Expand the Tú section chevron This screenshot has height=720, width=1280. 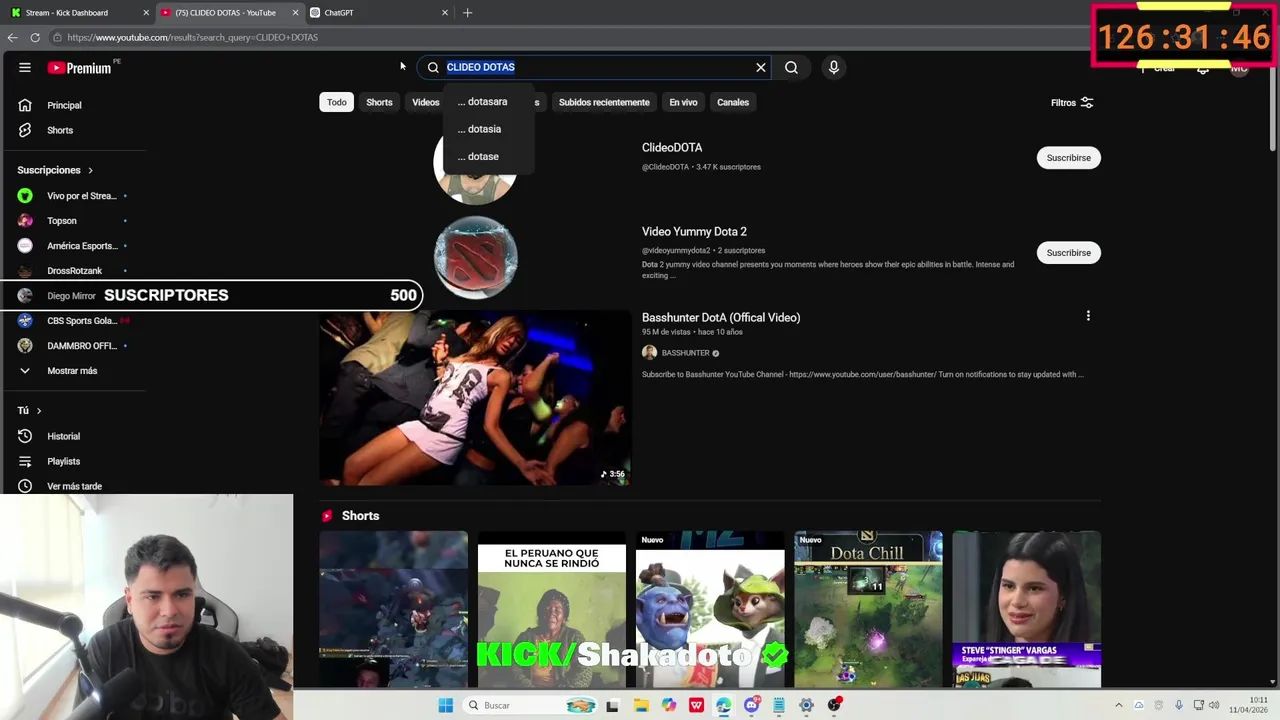pos(39,411)
